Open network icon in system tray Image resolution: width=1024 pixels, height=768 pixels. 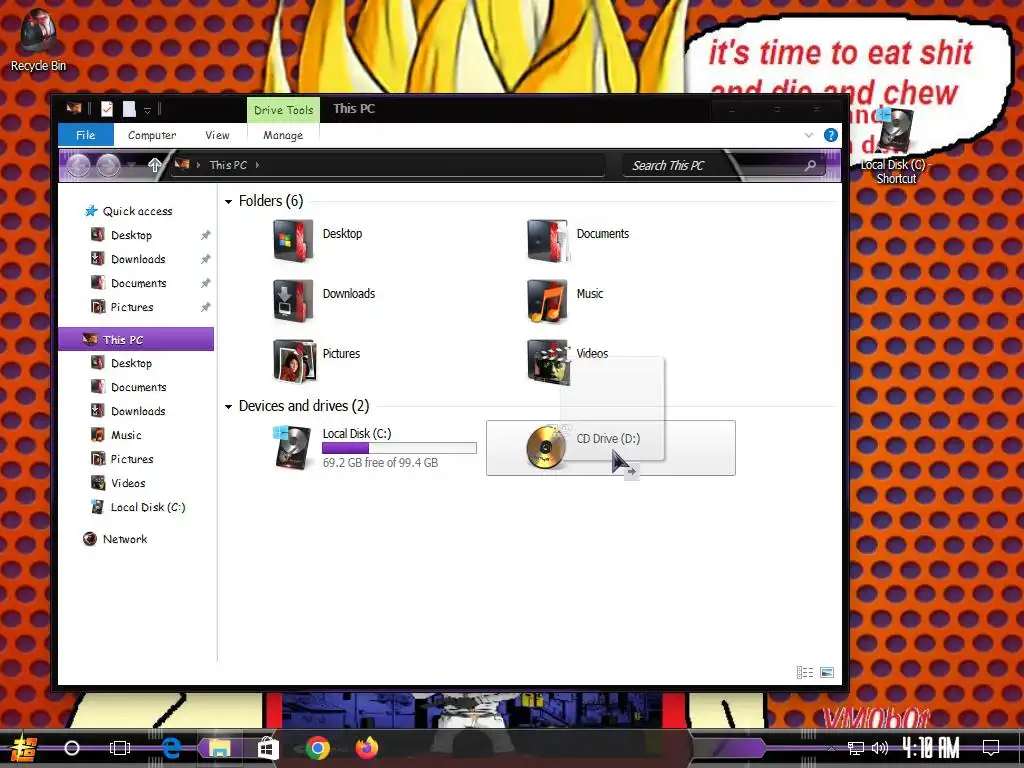tap(855, 748)
